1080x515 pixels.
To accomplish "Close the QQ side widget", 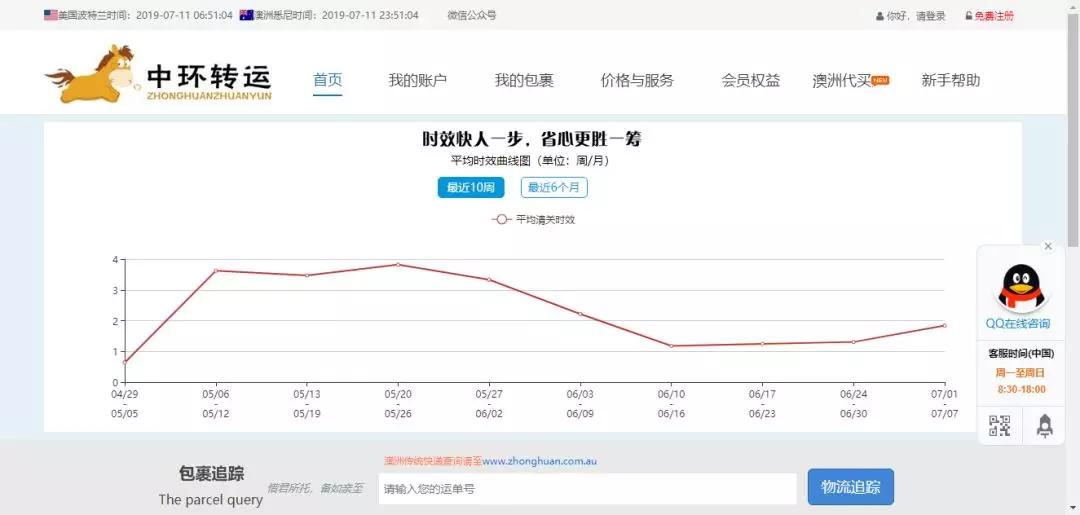I will point(1048,246).
